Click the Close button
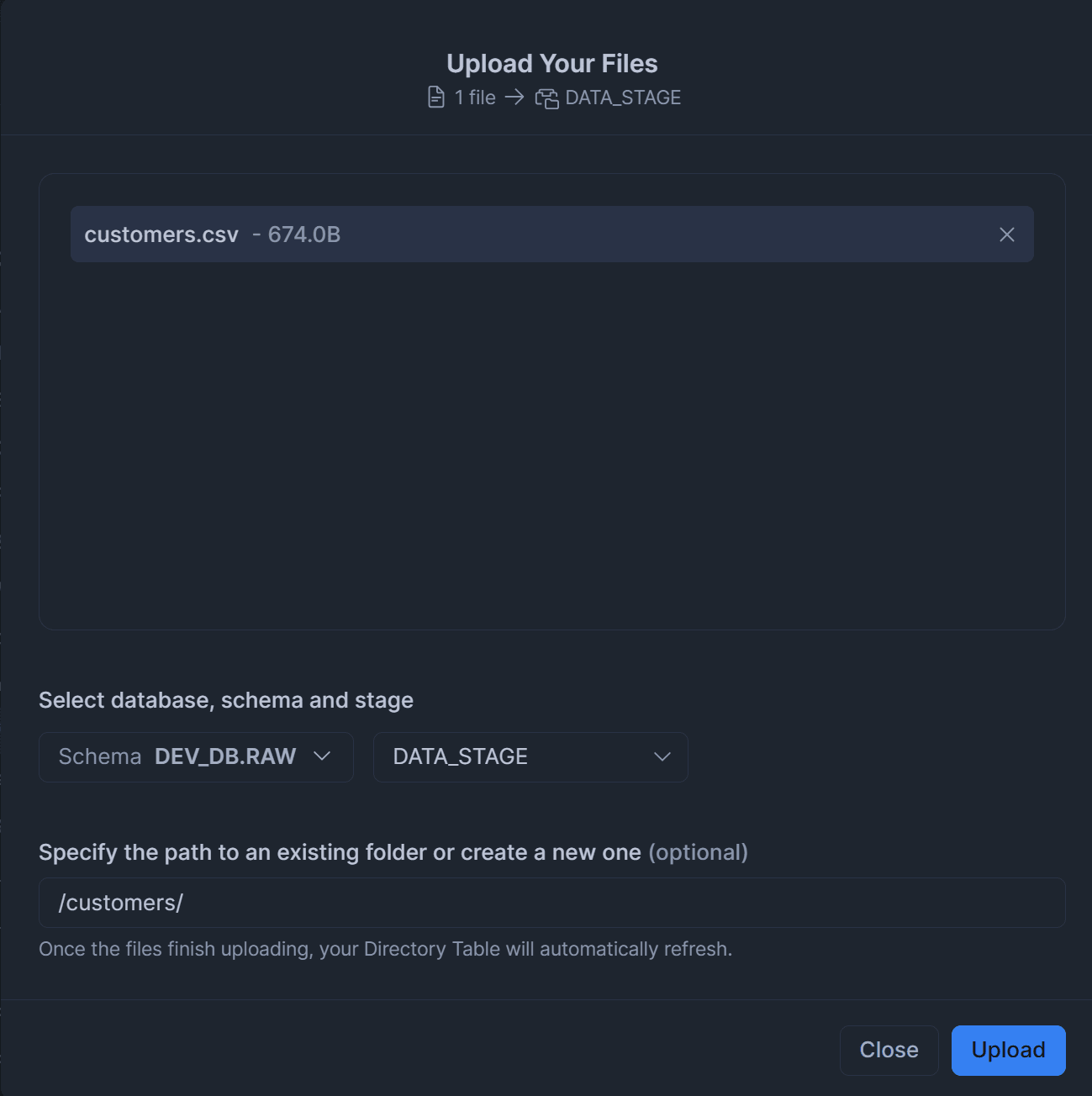 click(x=889, y=1050)
